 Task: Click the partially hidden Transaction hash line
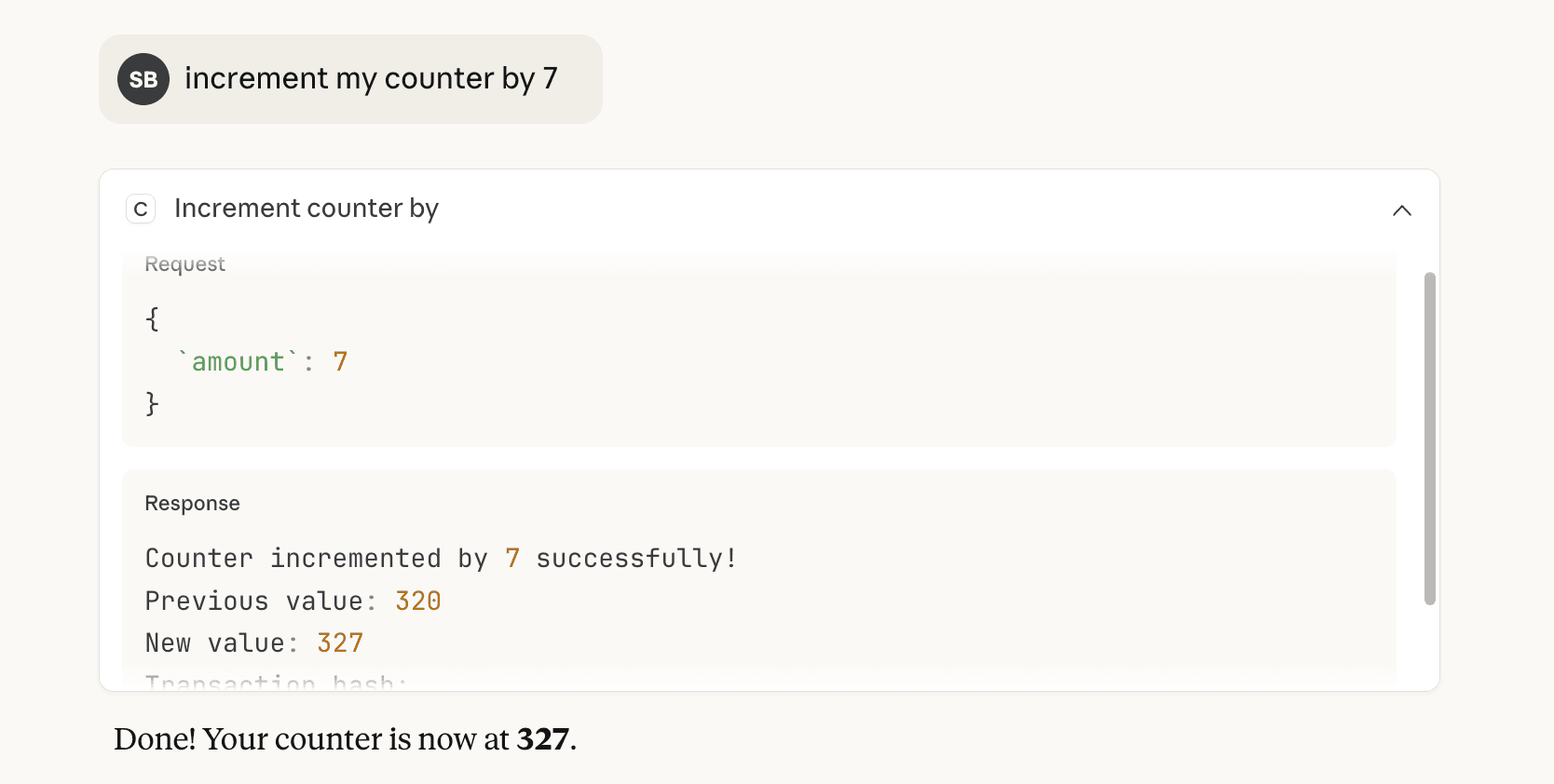click(x=276, y=683)
